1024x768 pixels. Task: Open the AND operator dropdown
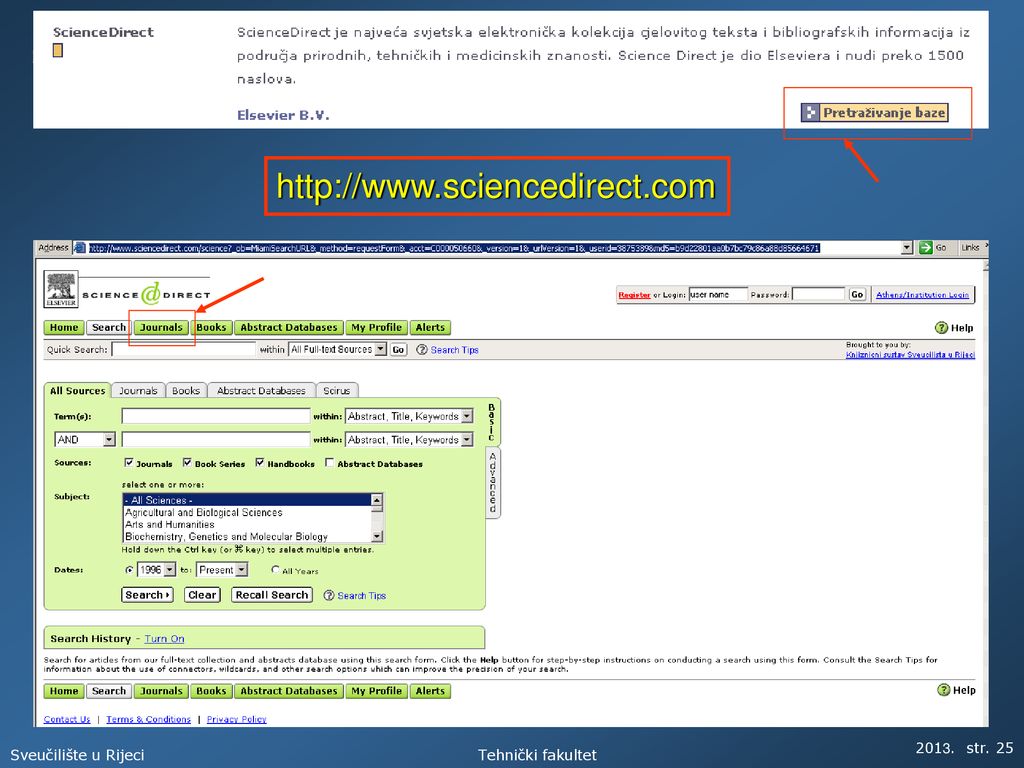tap(109, 440)
